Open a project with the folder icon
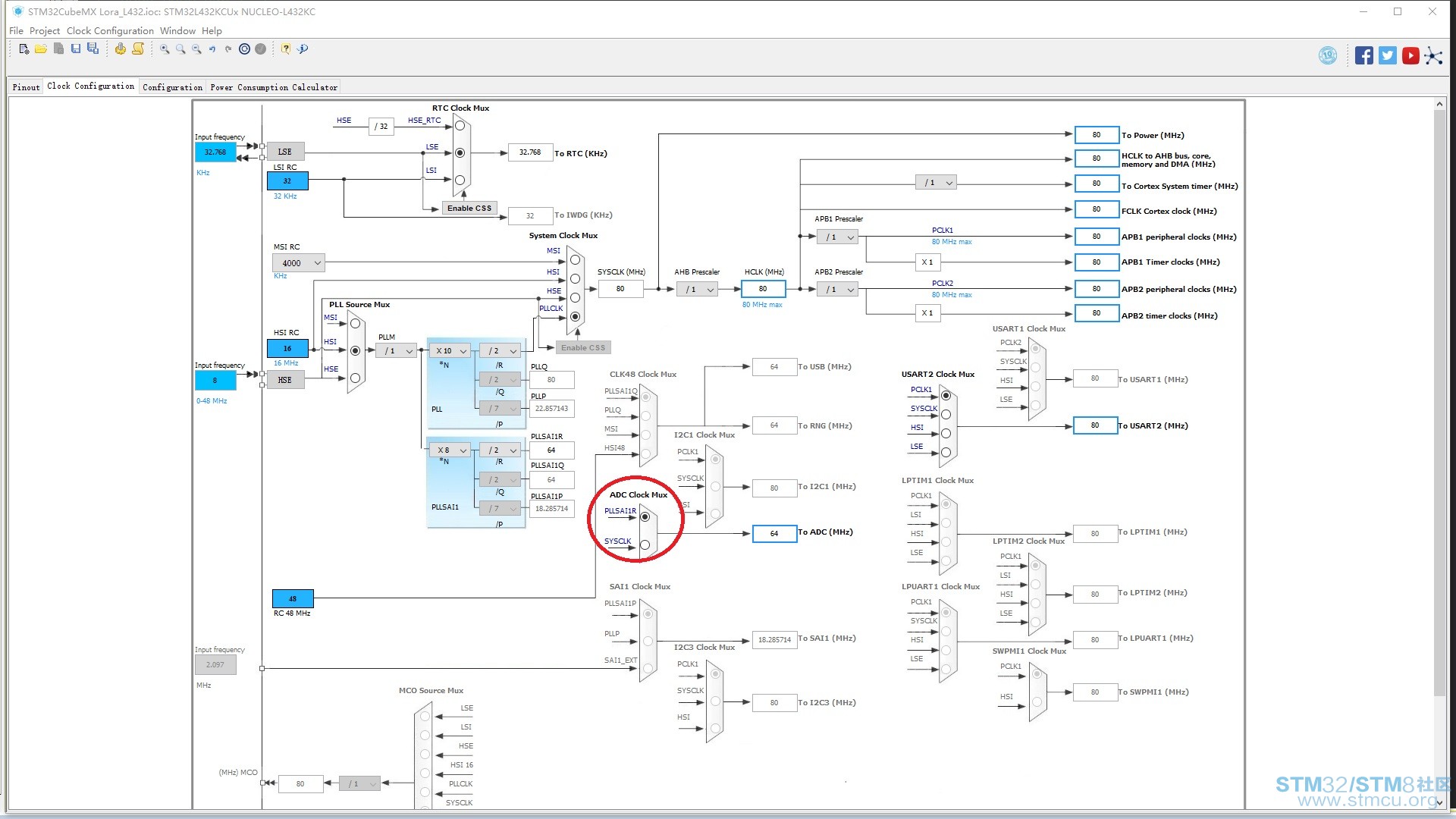 click(x=41, y=49)
